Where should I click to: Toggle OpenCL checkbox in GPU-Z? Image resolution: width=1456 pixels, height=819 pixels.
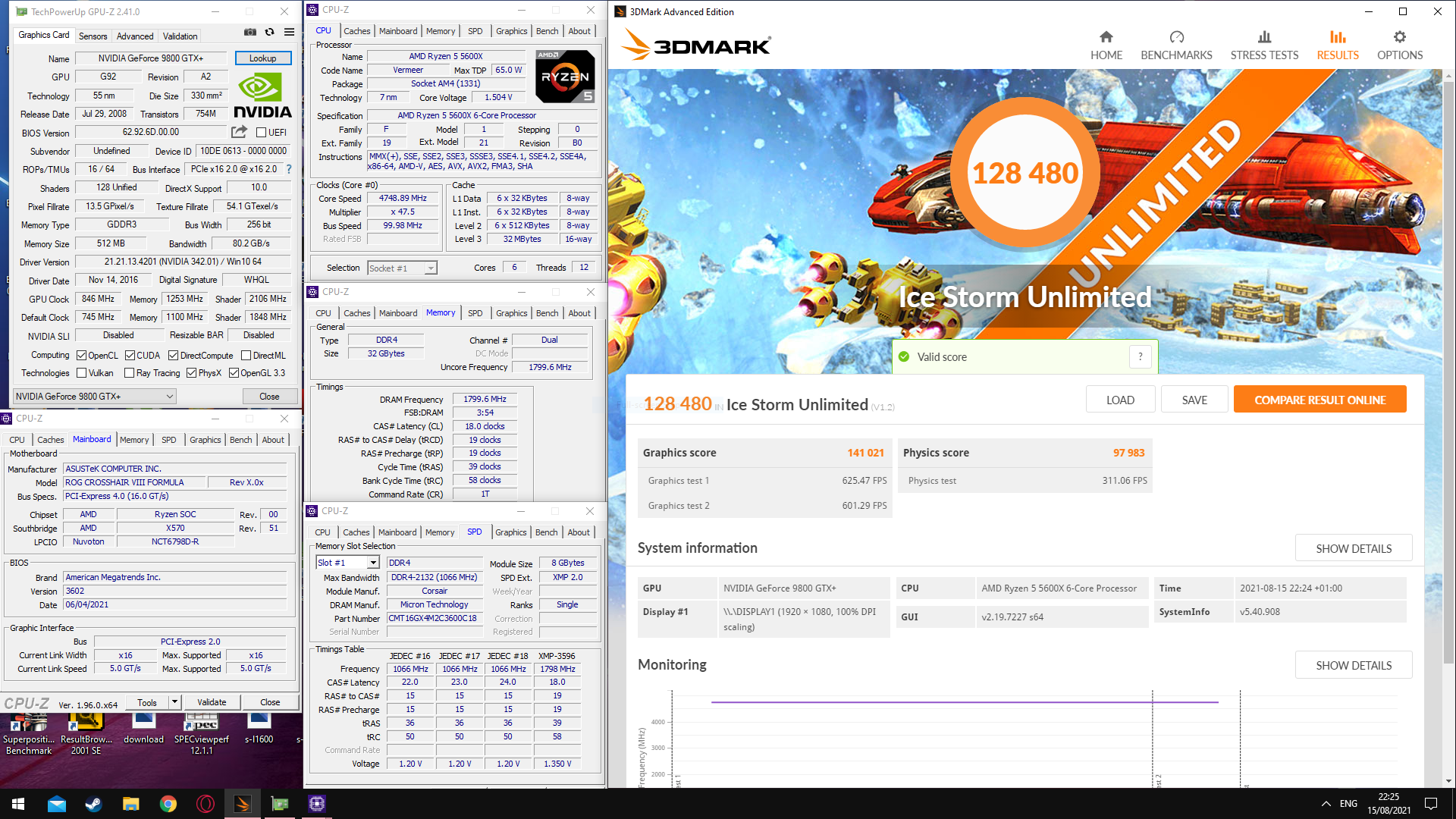click(x=82, y=355)
